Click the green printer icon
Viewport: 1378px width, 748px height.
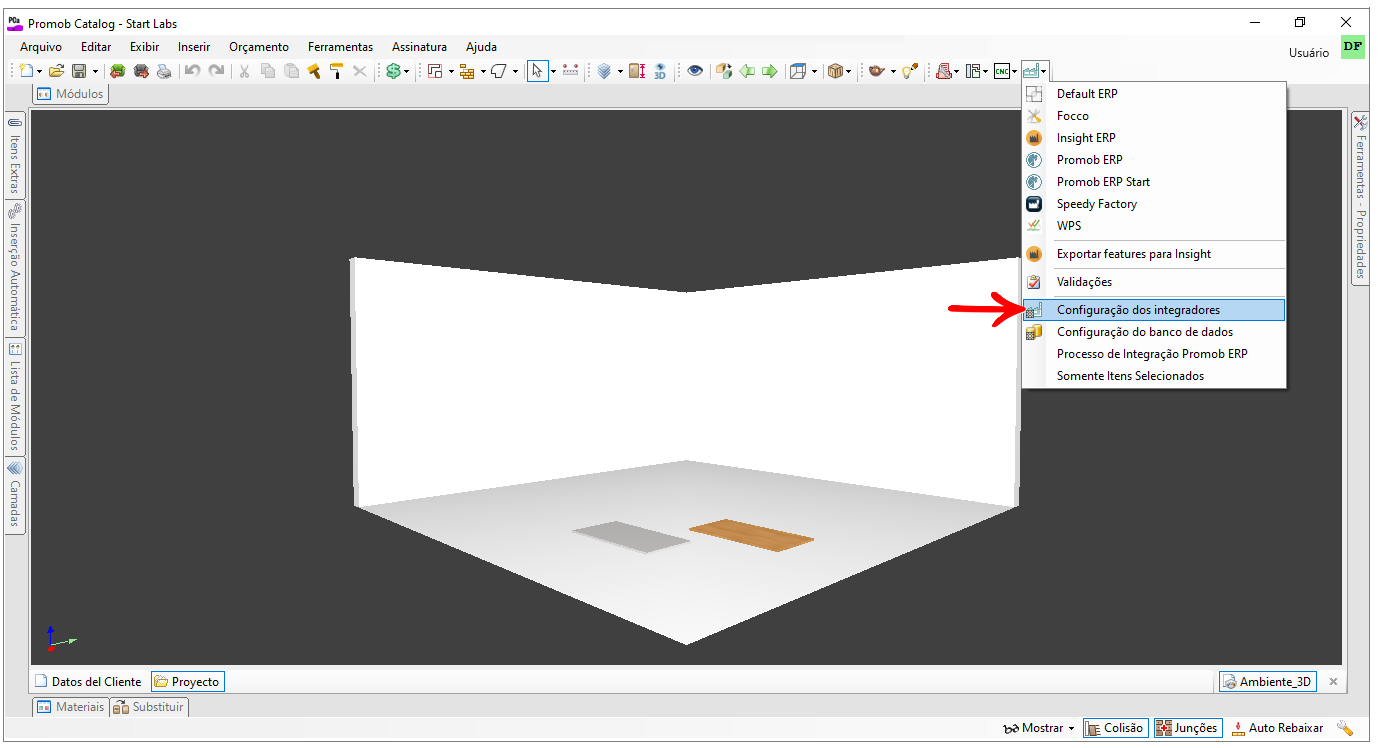(117, 71)
